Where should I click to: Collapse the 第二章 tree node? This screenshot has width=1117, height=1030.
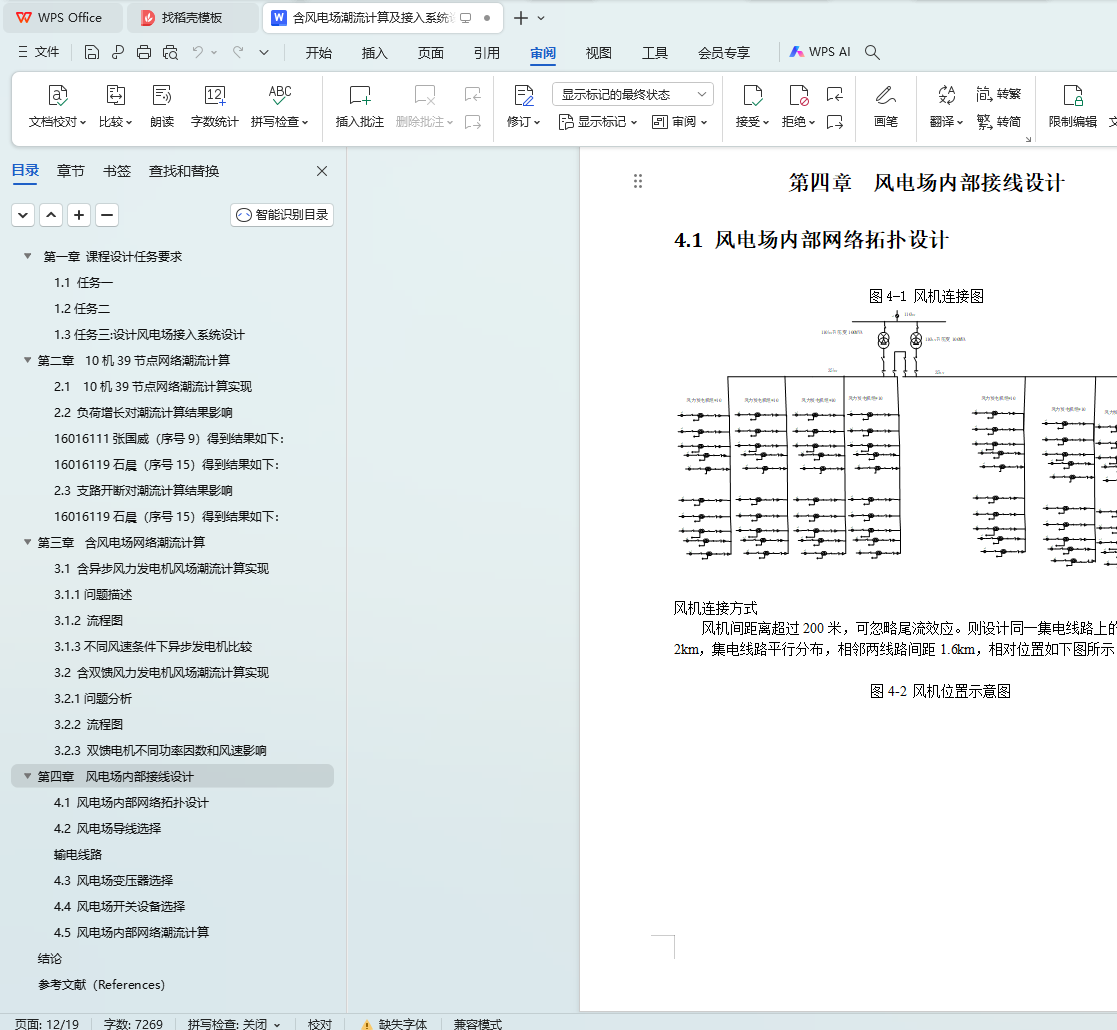[x=28, y=360]
